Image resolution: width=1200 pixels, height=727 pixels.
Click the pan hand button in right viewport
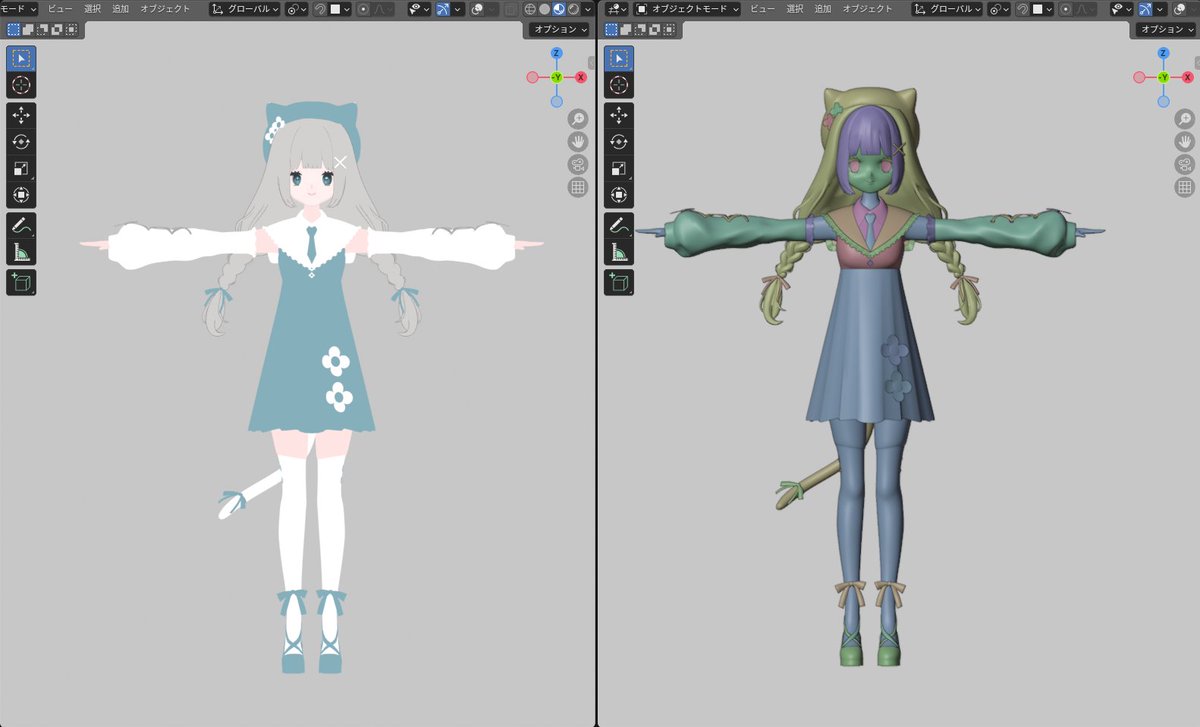(1185, 141)
